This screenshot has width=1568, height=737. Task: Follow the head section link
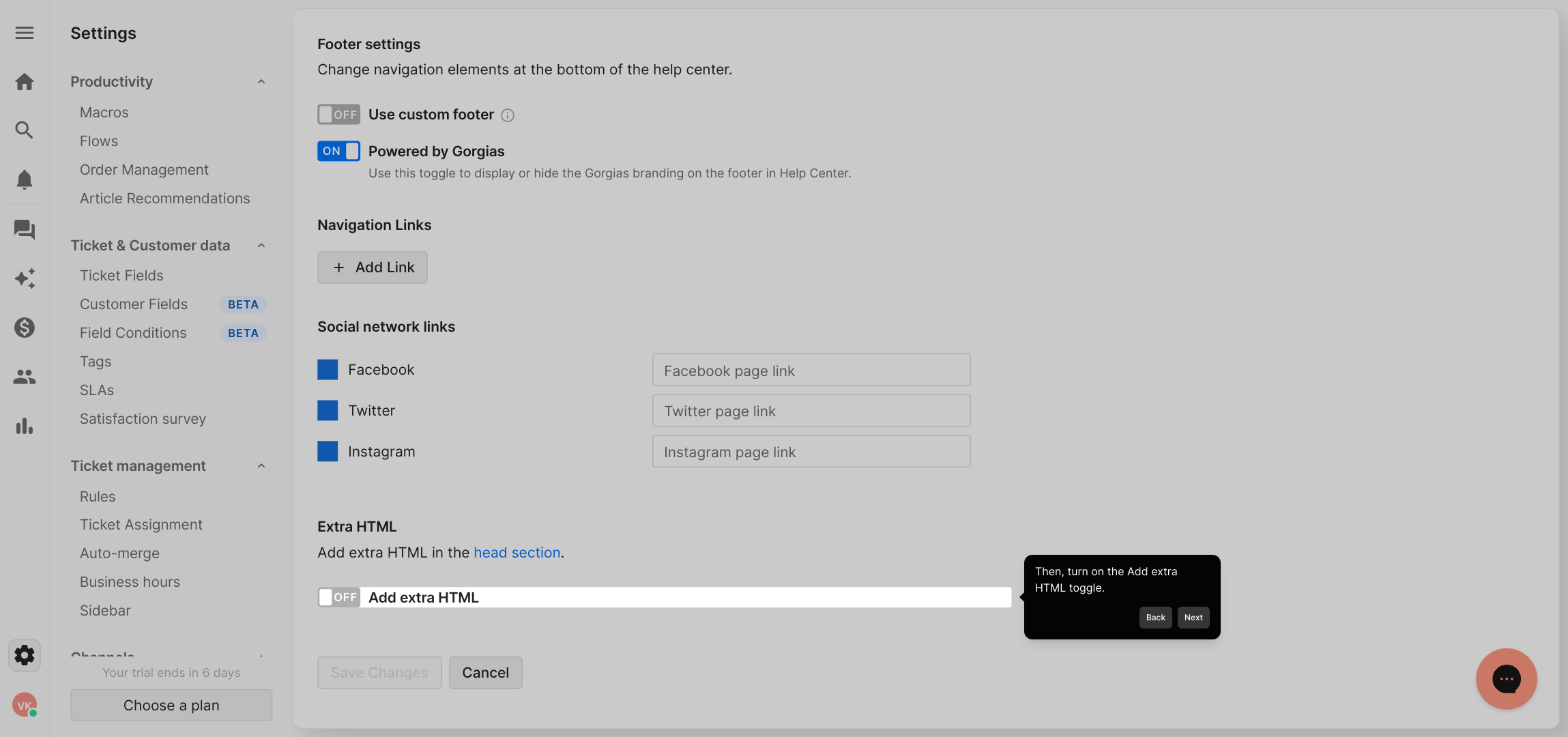click(517, 553)
